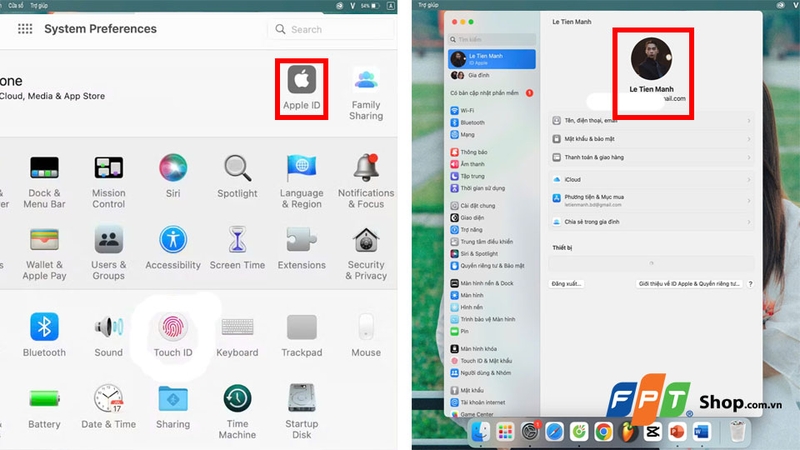The image size is (800, 450).
Task: Open Users & Groups preferences
Action: pyautogui.click(x=109, y=254)
